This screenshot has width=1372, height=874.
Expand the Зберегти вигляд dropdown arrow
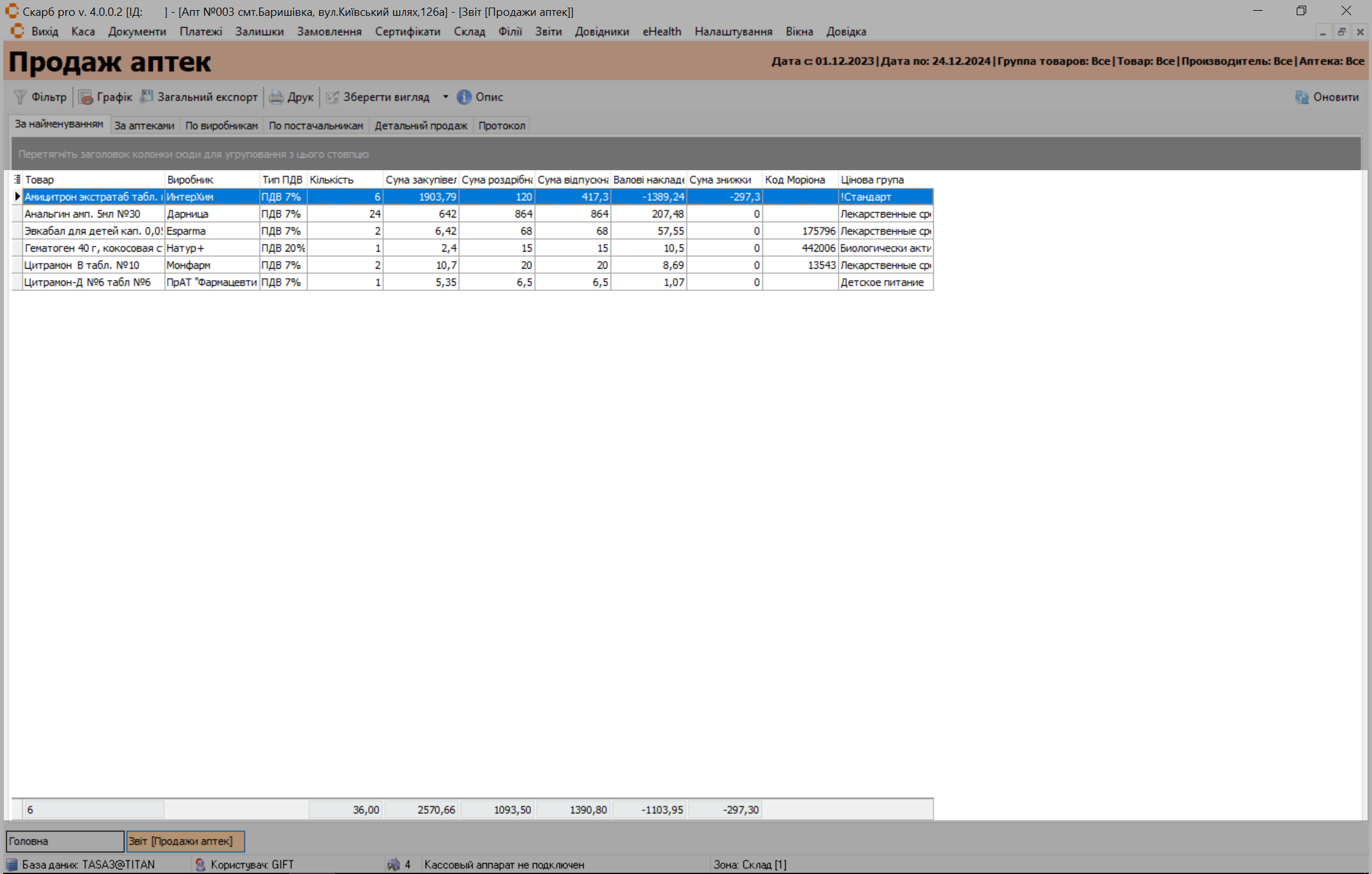pos(445,97)
